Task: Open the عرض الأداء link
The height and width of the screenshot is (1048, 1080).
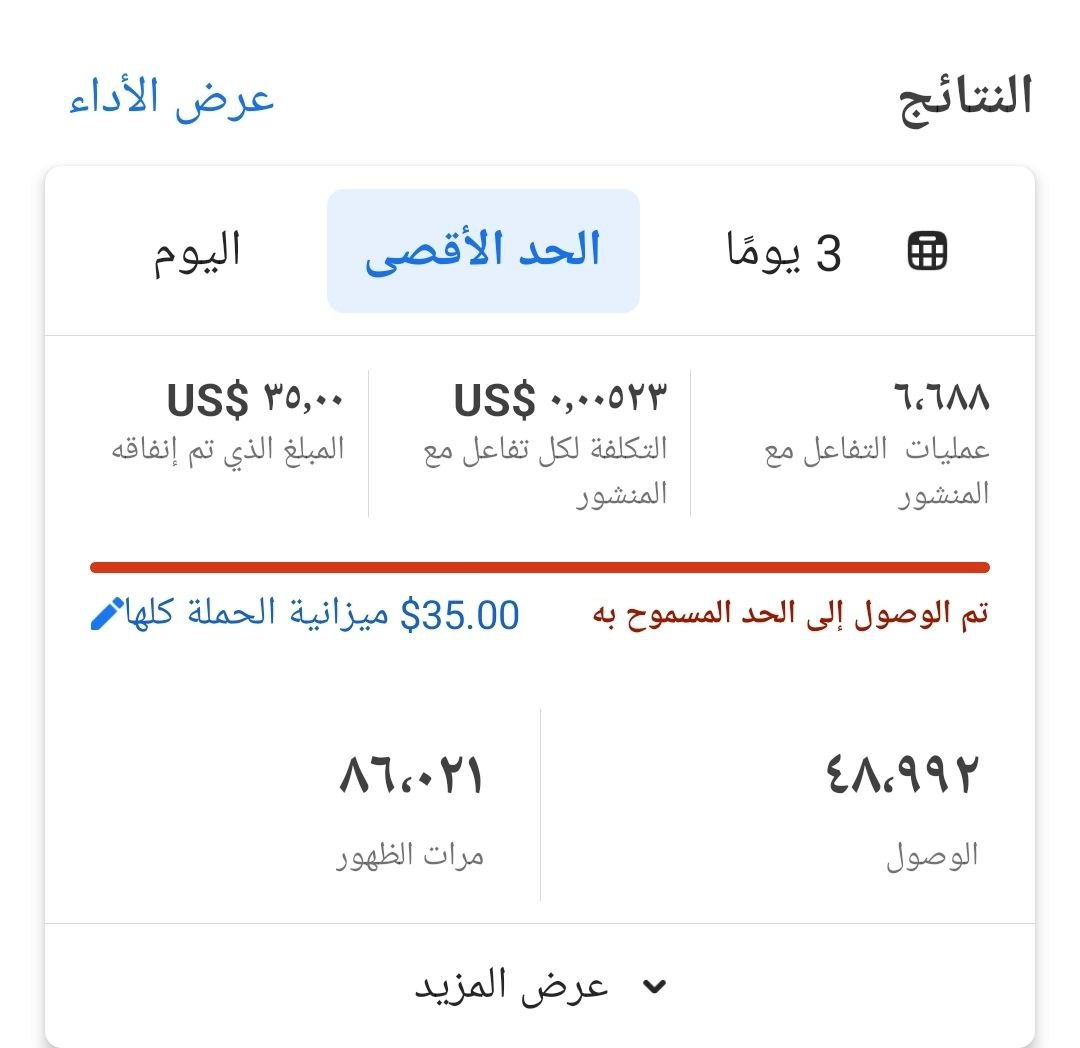Action: 172,99
